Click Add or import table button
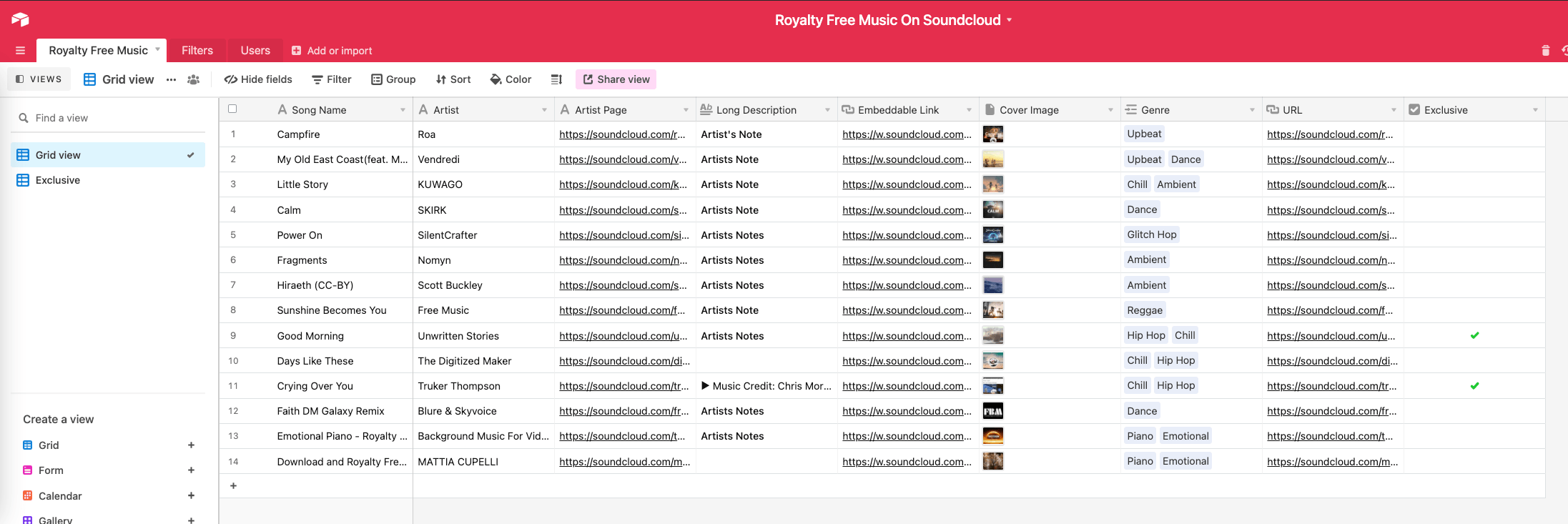1568x524 pixels. pyautogui.click(x=332, y=51)
